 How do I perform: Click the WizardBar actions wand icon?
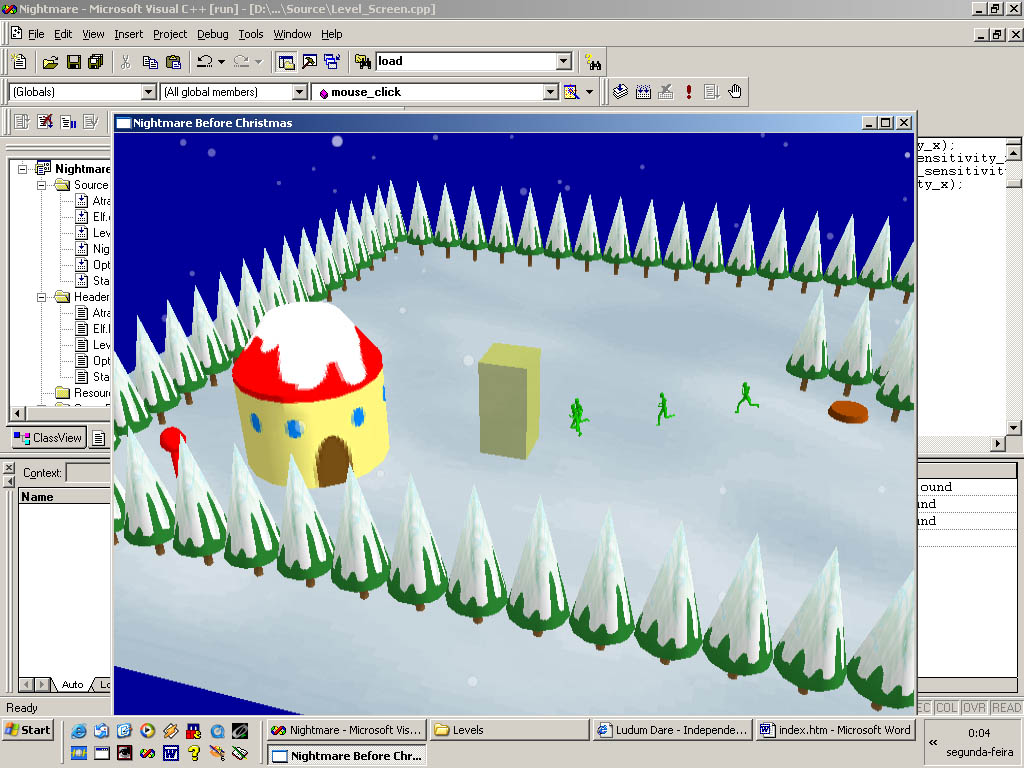tap(571, 92)
